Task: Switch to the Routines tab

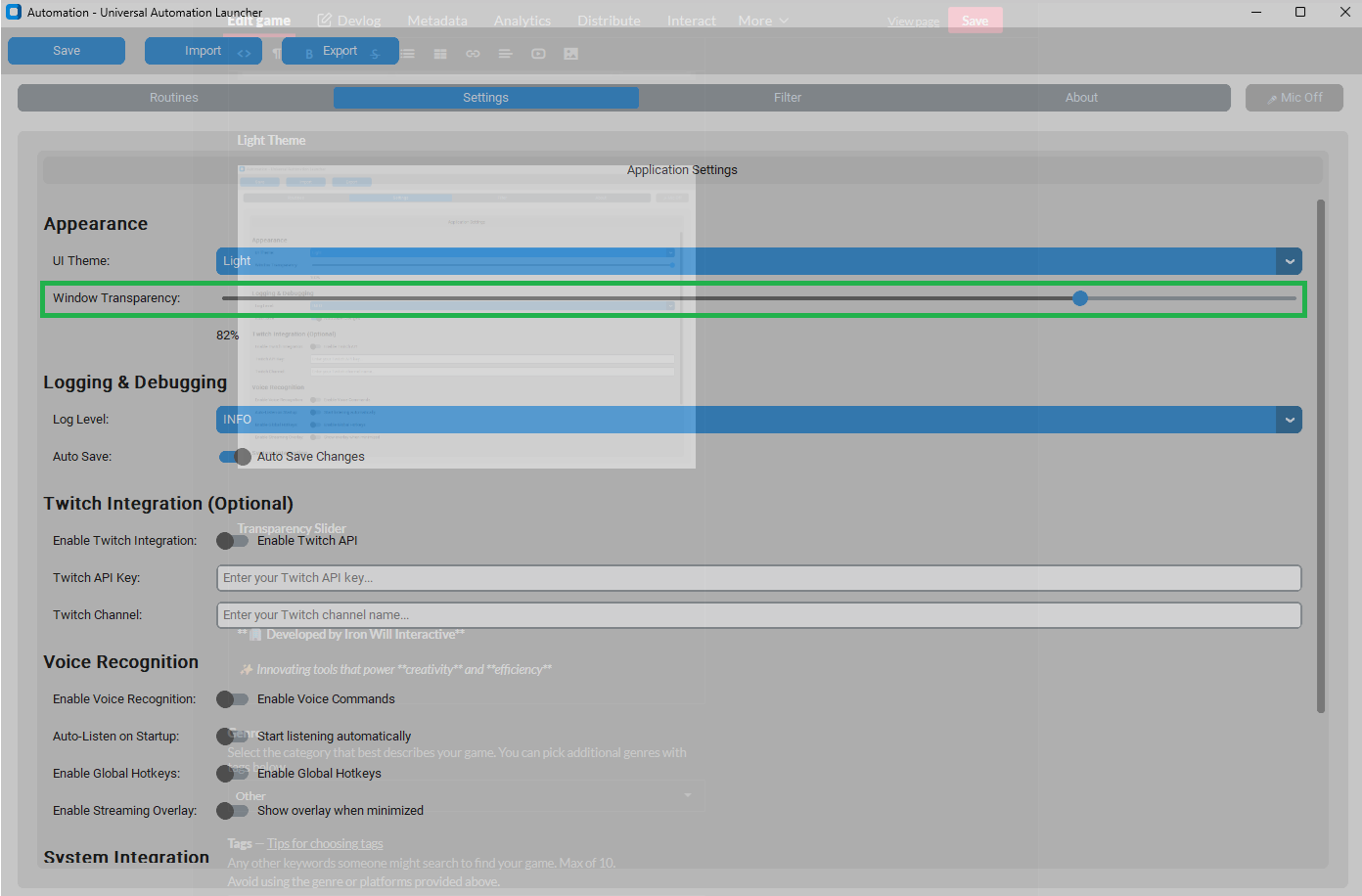Action: pos(174,98)
